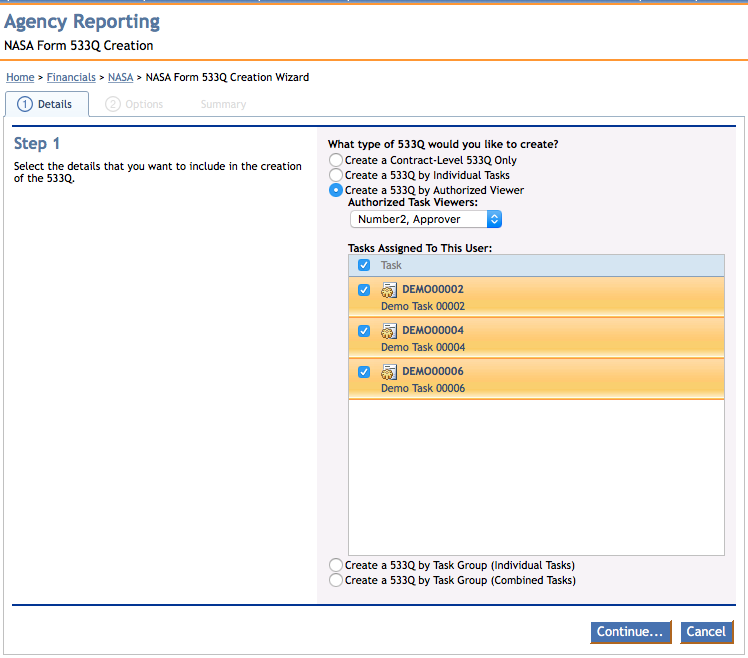Choose 533Q by Task Group (Individual Tasks)

click(336, 565)
